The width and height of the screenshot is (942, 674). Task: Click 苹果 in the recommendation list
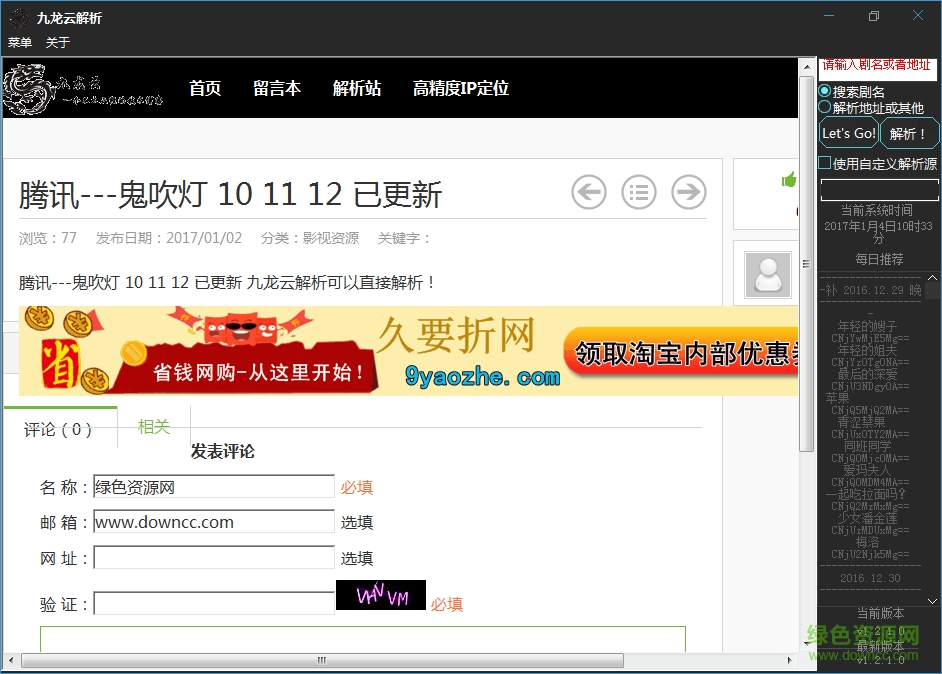[837, 398]
